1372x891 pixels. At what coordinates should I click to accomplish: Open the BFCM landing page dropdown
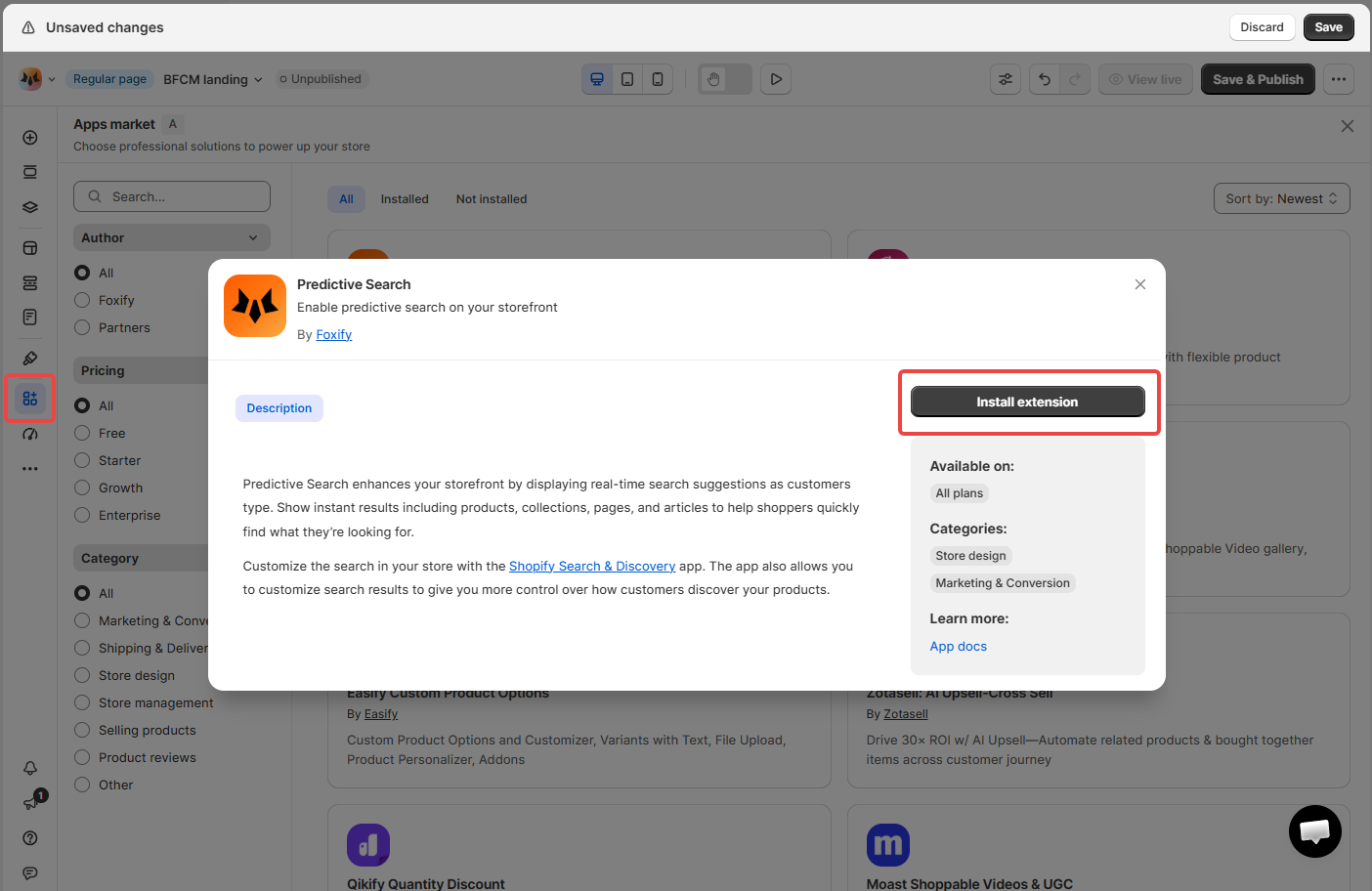(x=213, y=79)
